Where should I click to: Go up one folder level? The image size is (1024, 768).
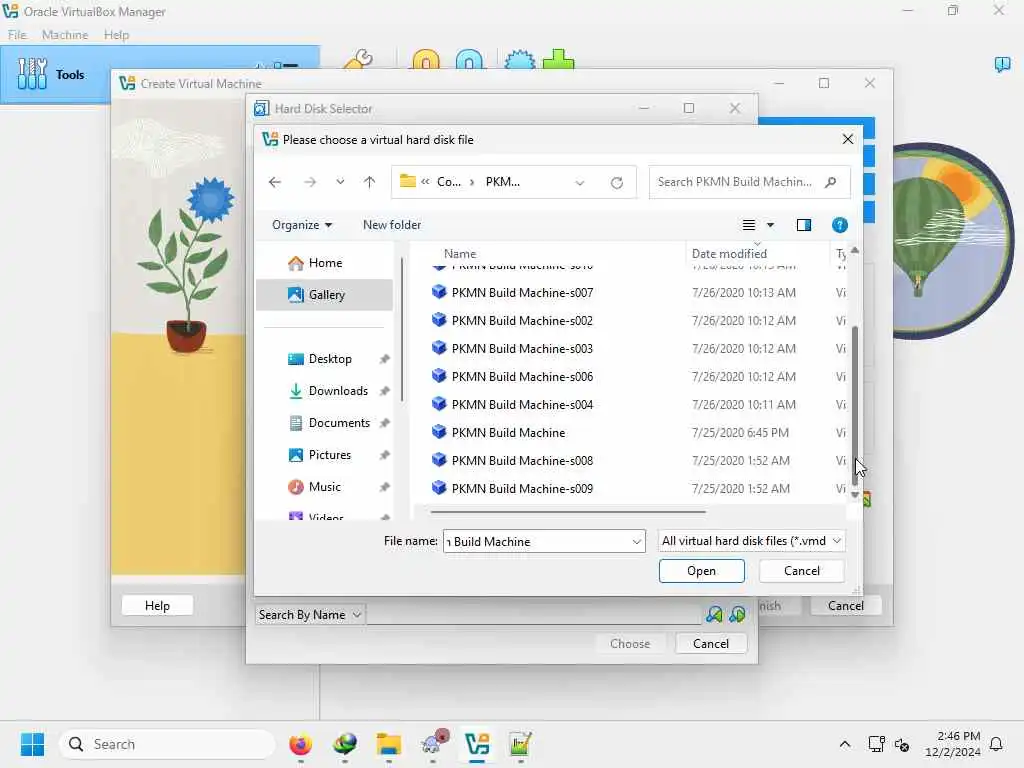(x=370, y=182)
